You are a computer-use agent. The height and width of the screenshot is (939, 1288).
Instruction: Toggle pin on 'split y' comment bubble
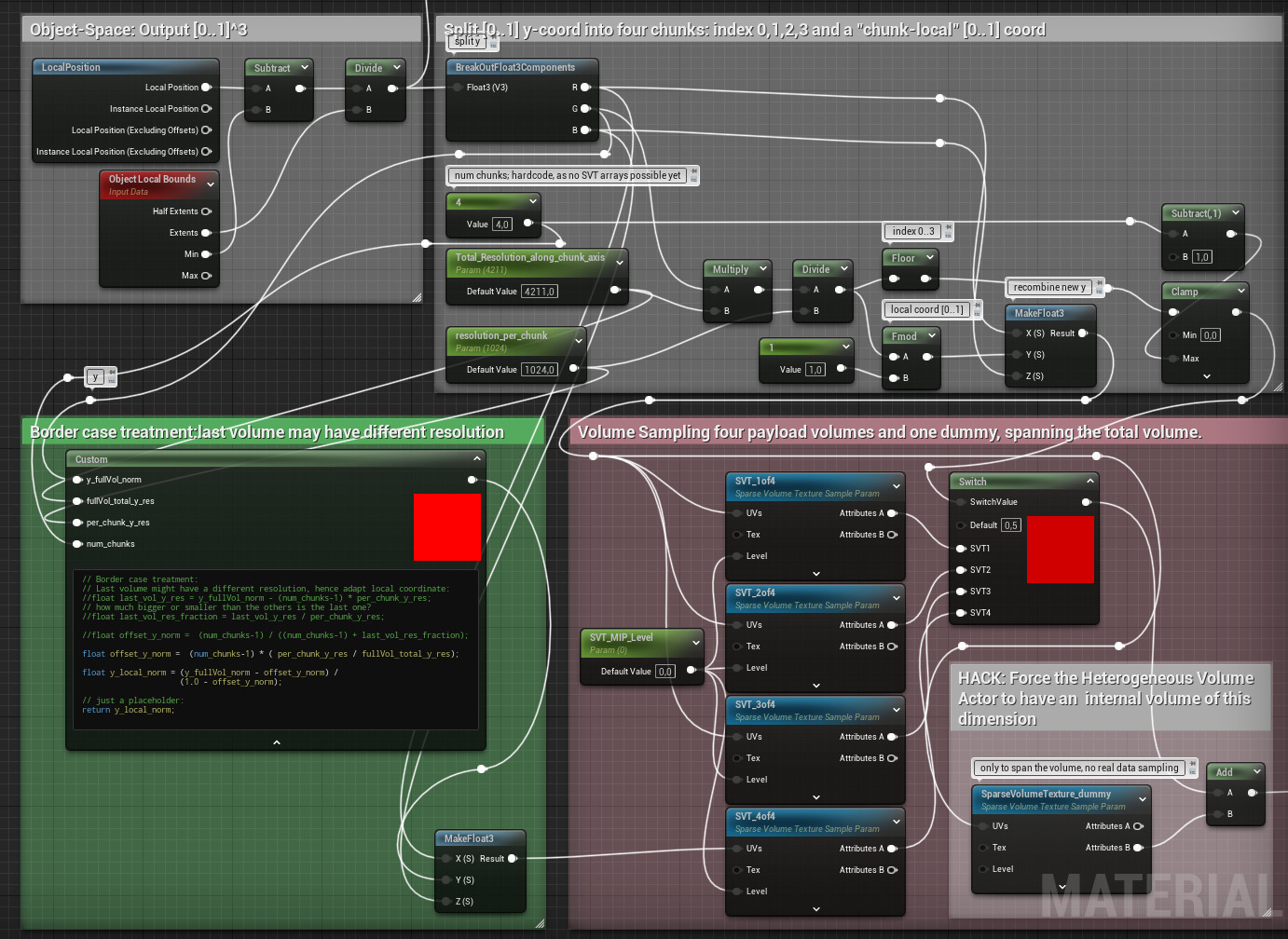[493, 38]
